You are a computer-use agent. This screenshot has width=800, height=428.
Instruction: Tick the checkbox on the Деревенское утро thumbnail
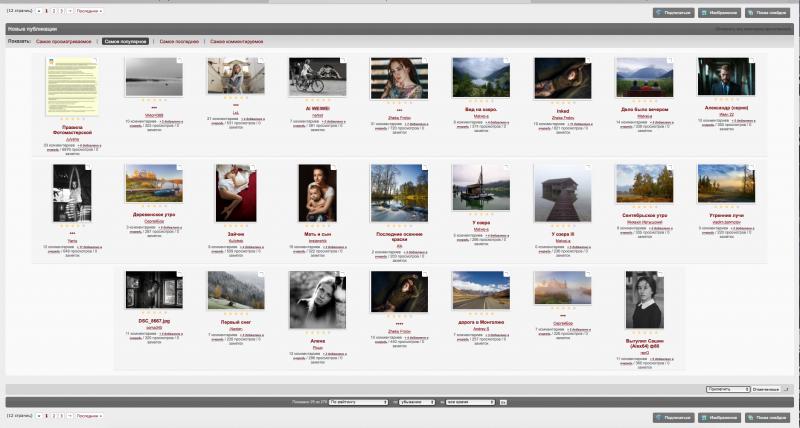180,167
